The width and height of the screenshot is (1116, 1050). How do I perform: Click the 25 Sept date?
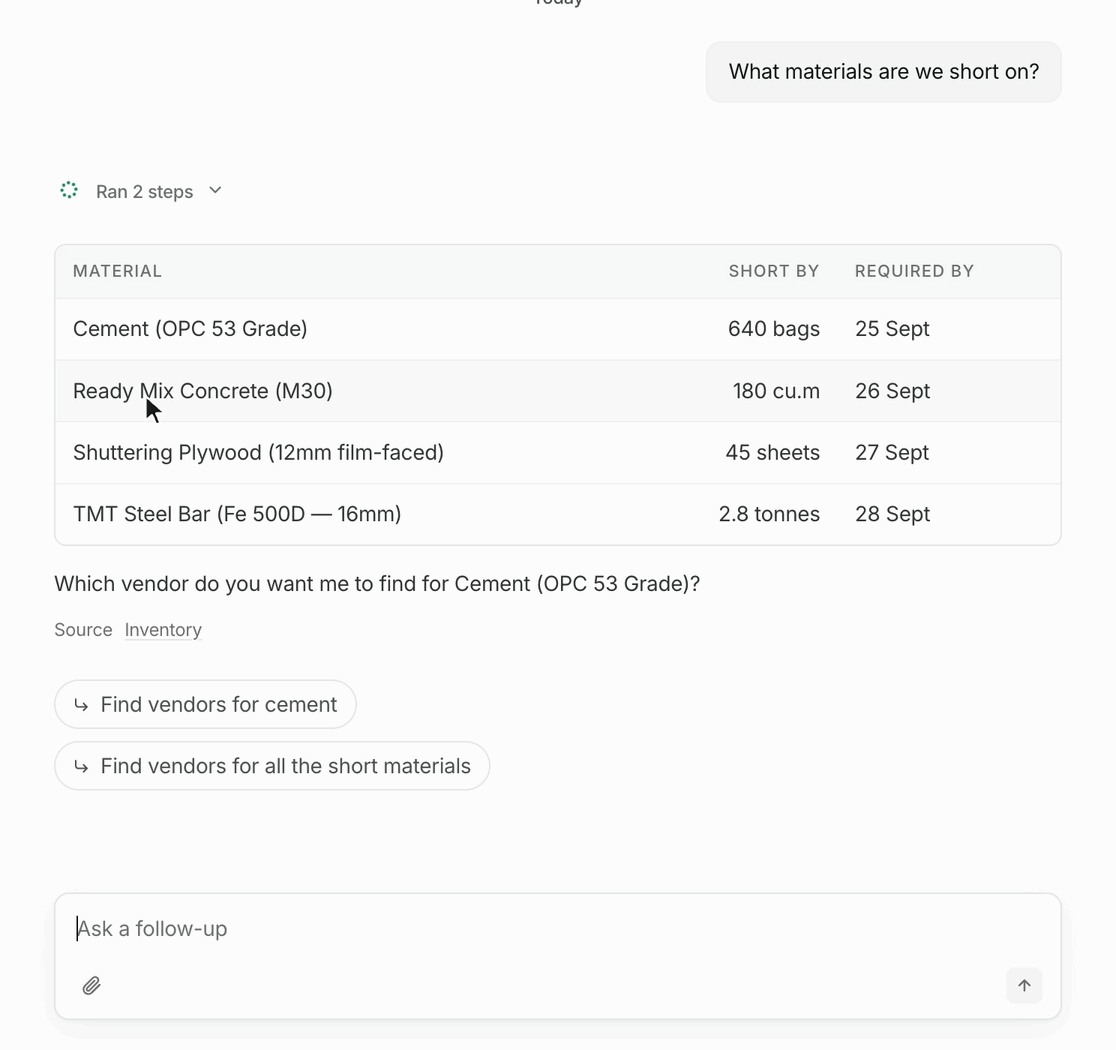tap(893, 329)
